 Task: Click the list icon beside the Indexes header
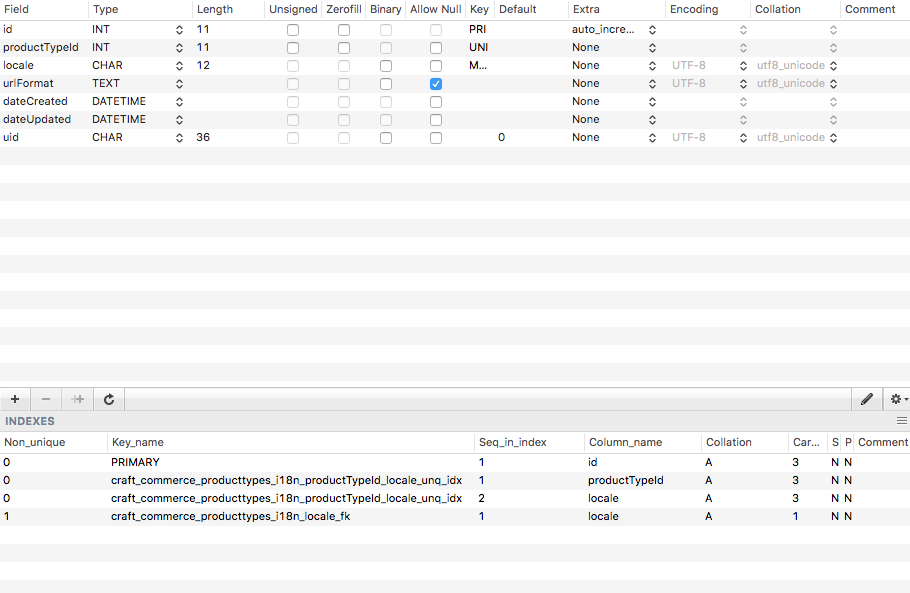pos(901,420)
